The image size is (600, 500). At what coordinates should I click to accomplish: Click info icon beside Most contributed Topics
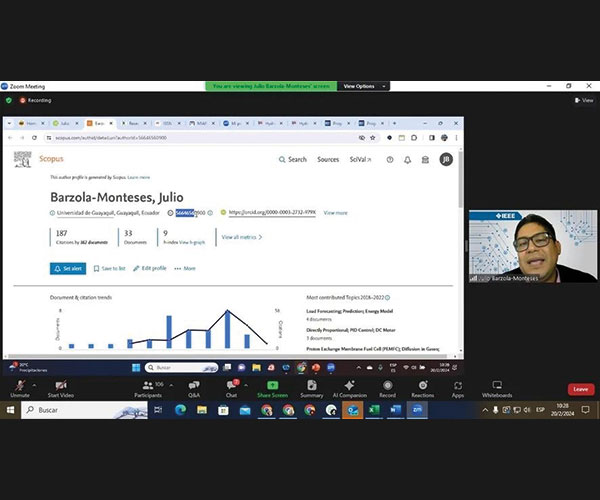click(x=388, y=298)
